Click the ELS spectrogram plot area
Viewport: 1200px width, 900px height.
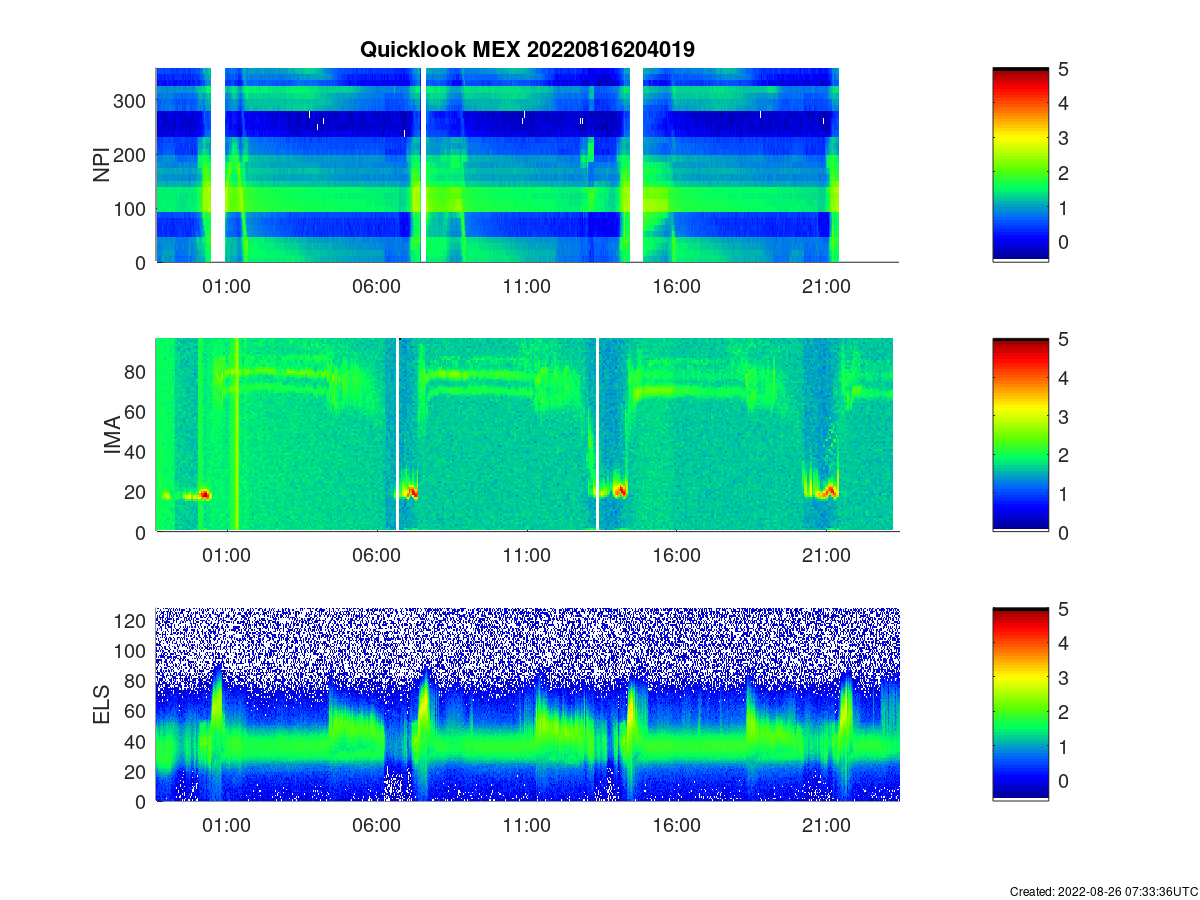tap(527, 704)
